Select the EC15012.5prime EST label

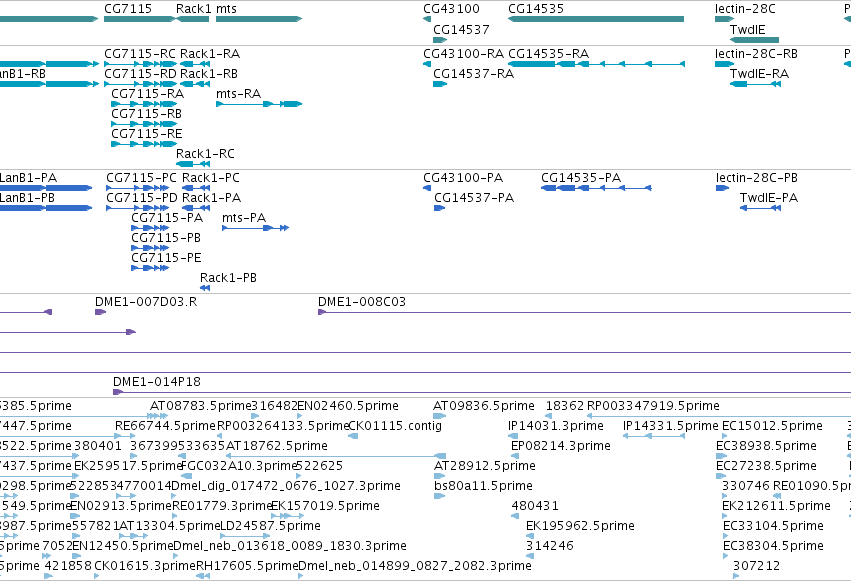773,425
